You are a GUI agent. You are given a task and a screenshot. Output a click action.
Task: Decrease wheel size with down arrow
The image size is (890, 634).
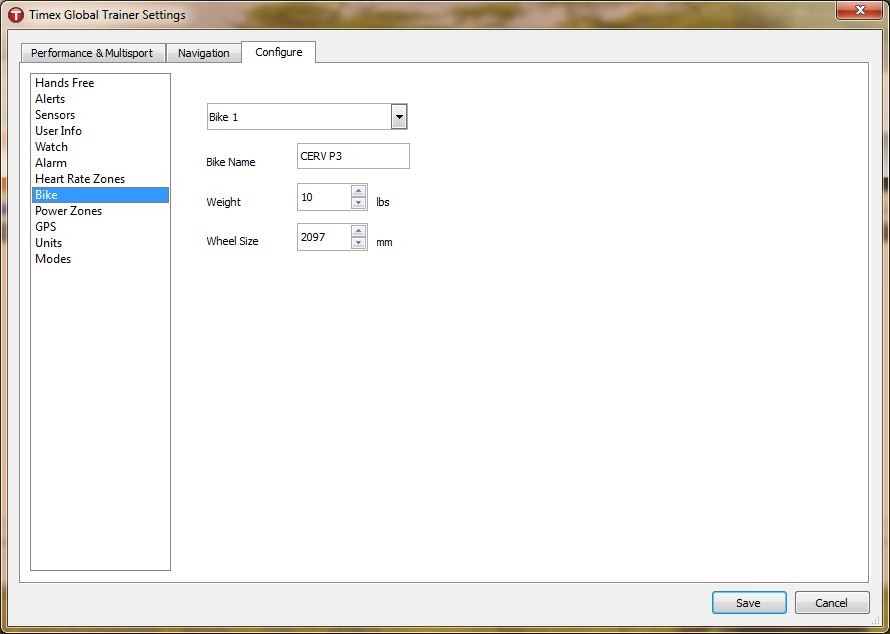358,242
